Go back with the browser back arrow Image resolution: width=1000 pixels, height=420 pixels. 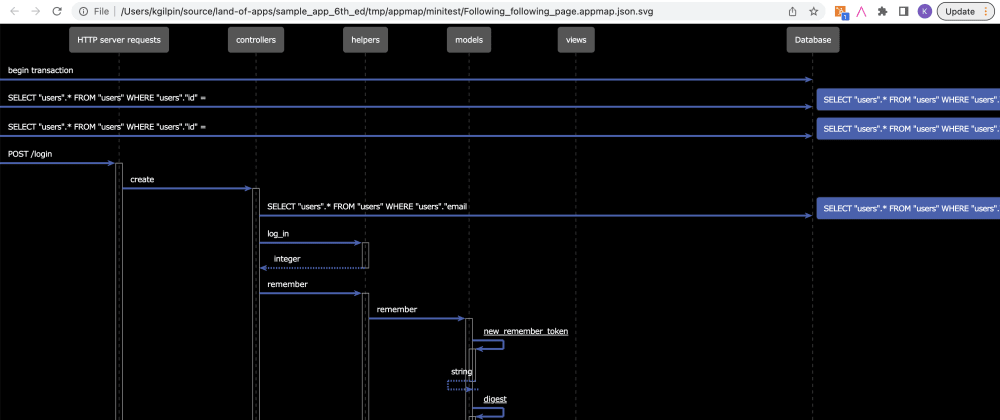[x=16, y=11]
